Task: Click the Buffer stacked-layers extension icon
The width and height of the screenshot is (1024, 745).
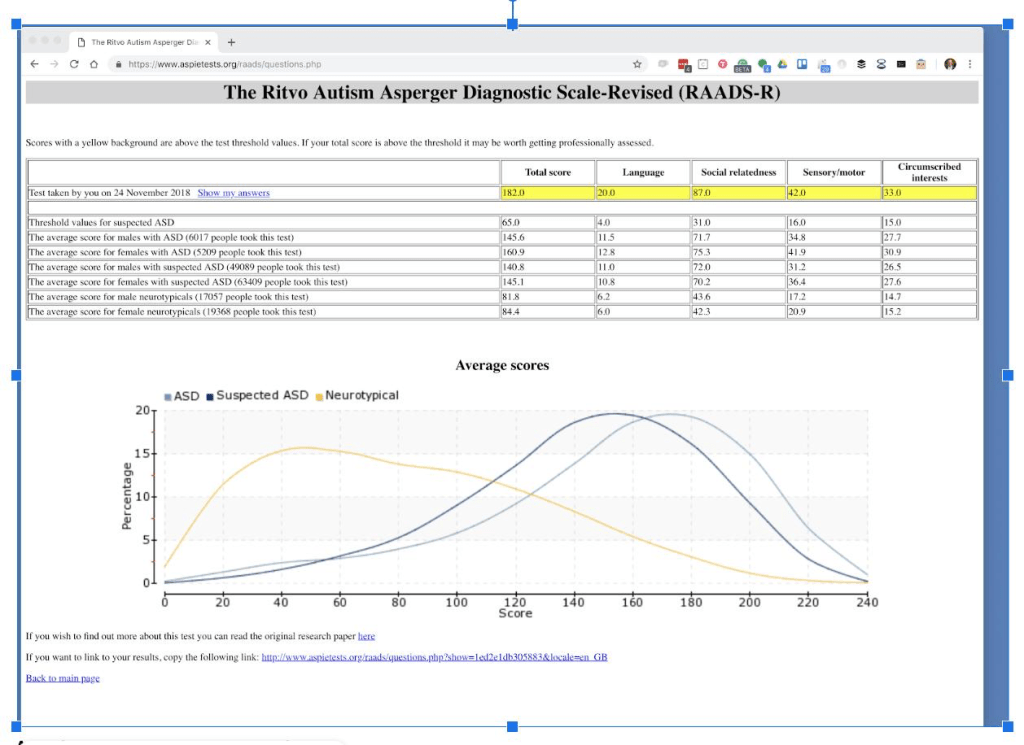Action: [861, 64]
